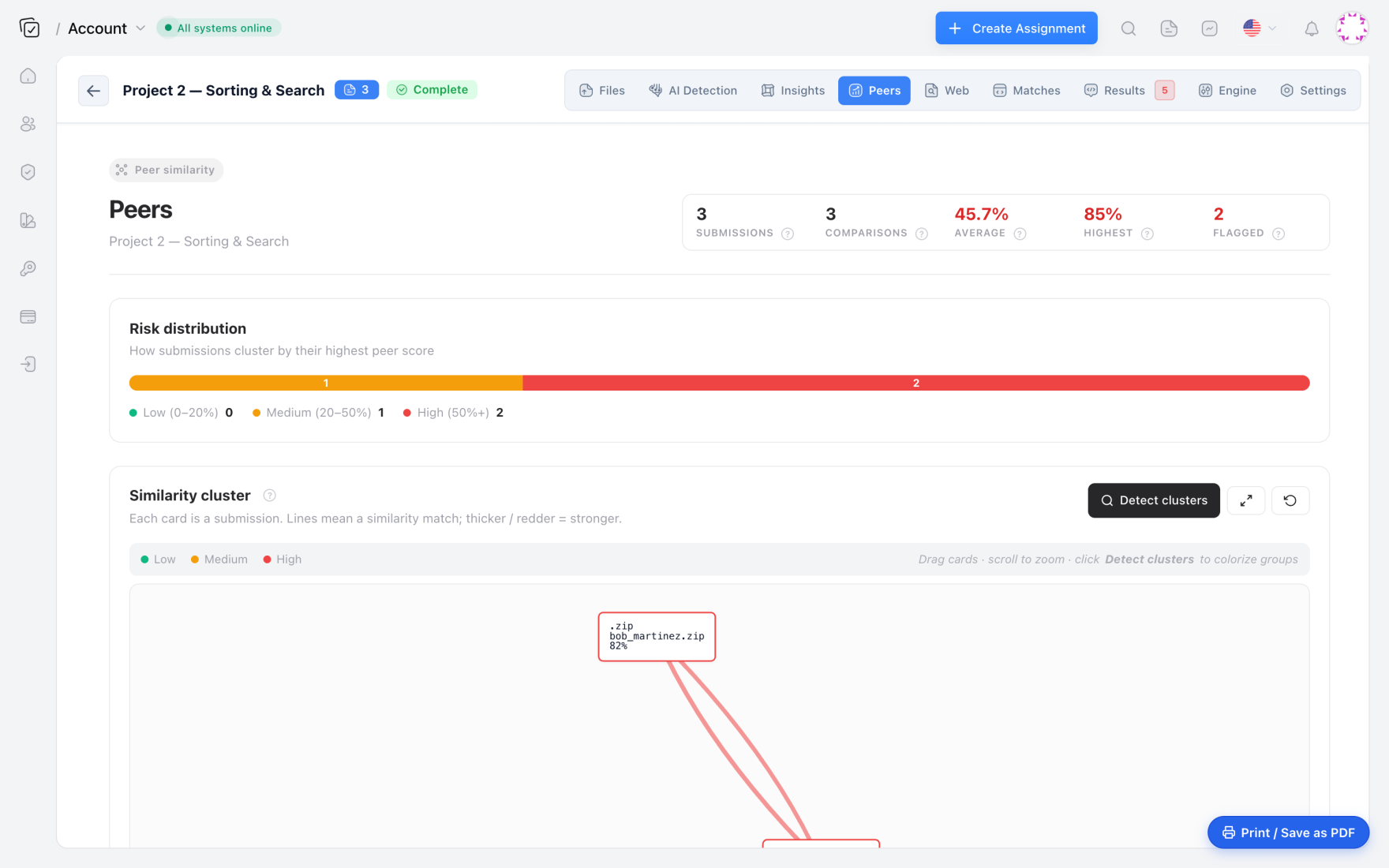Click the document icon in top bar
The width and height of the screenshot is (1389, 868).
tap(1169, 28)
